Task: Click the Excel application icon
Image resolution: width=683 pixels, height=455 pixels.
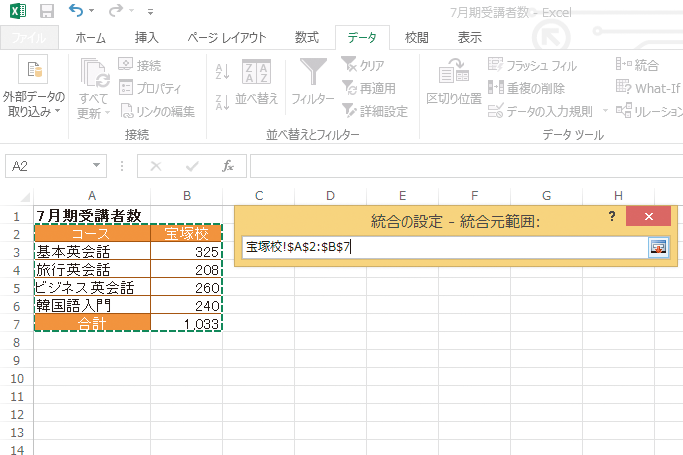Action: pos(18,11)
